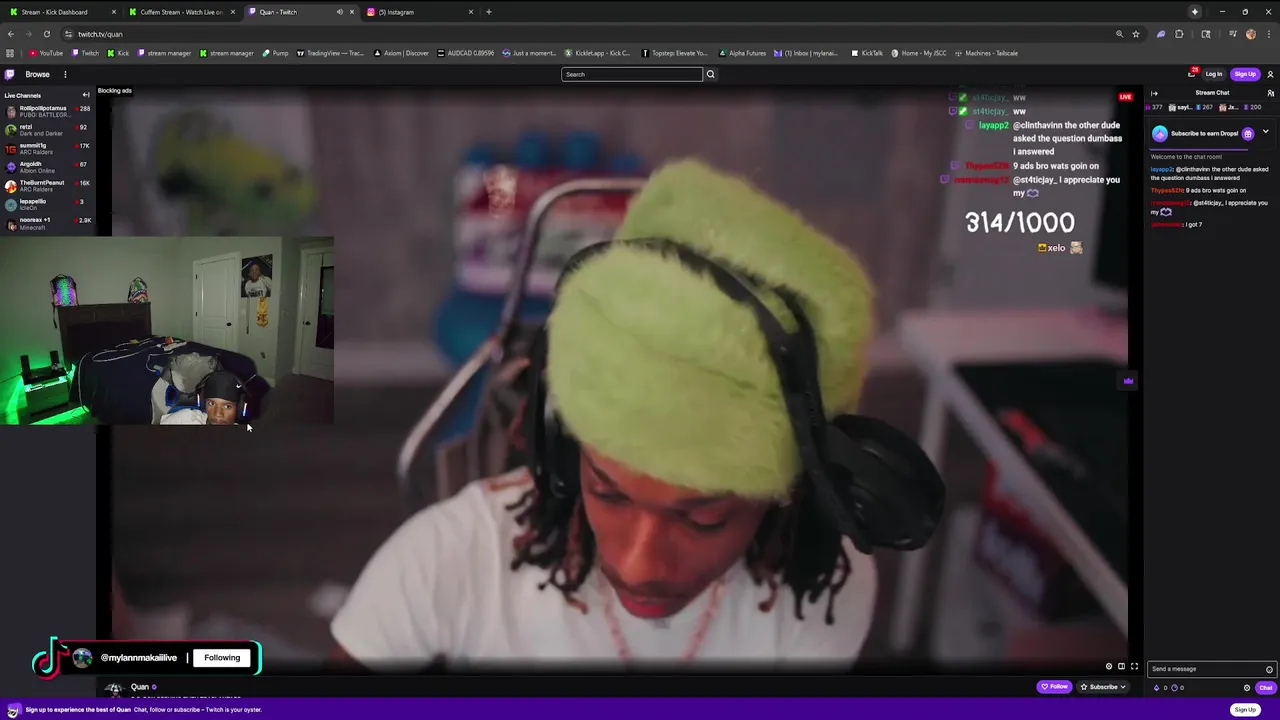1280x720 pixels.
Task: Toggle fullscreen on the video player
Action: pyautogui.click(x=1134, y=666)
